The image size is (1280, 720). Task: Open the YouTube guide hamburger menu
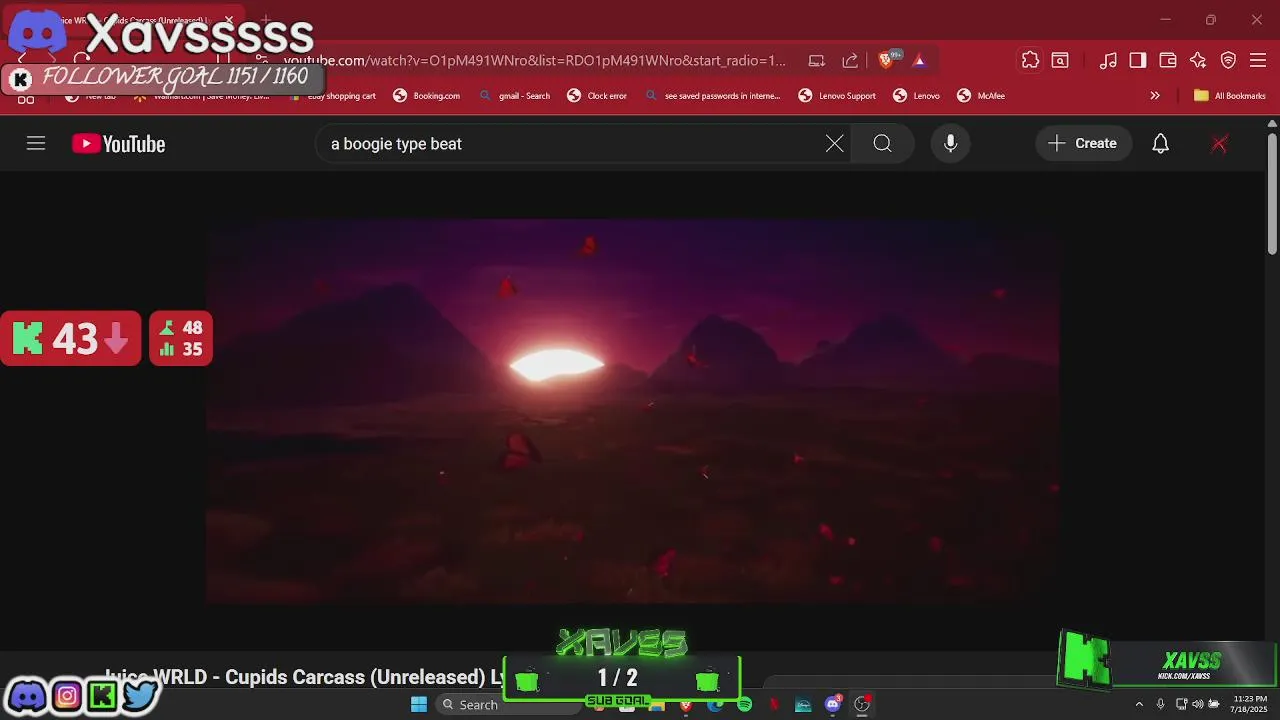(36, 143)
